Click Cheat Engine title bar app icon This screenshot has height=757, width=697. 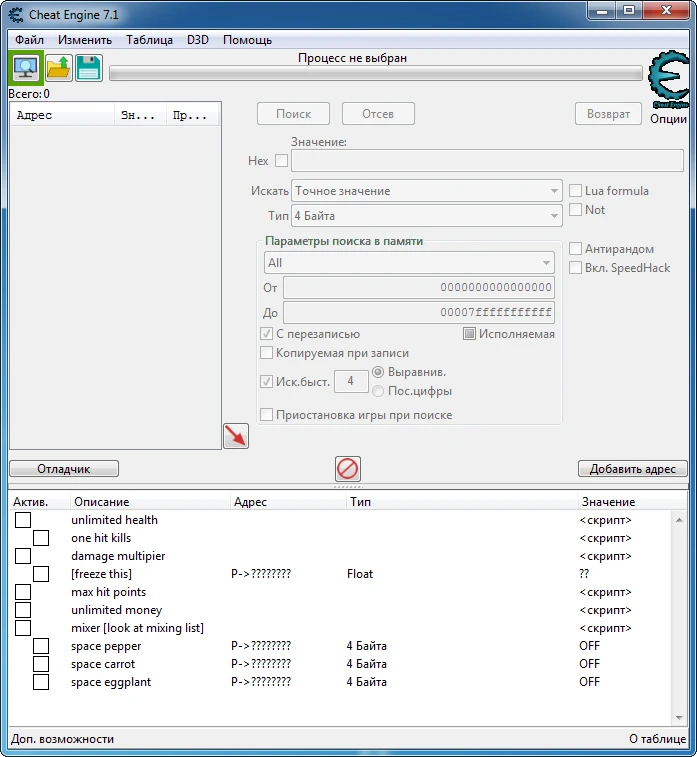tap(14, 15)
